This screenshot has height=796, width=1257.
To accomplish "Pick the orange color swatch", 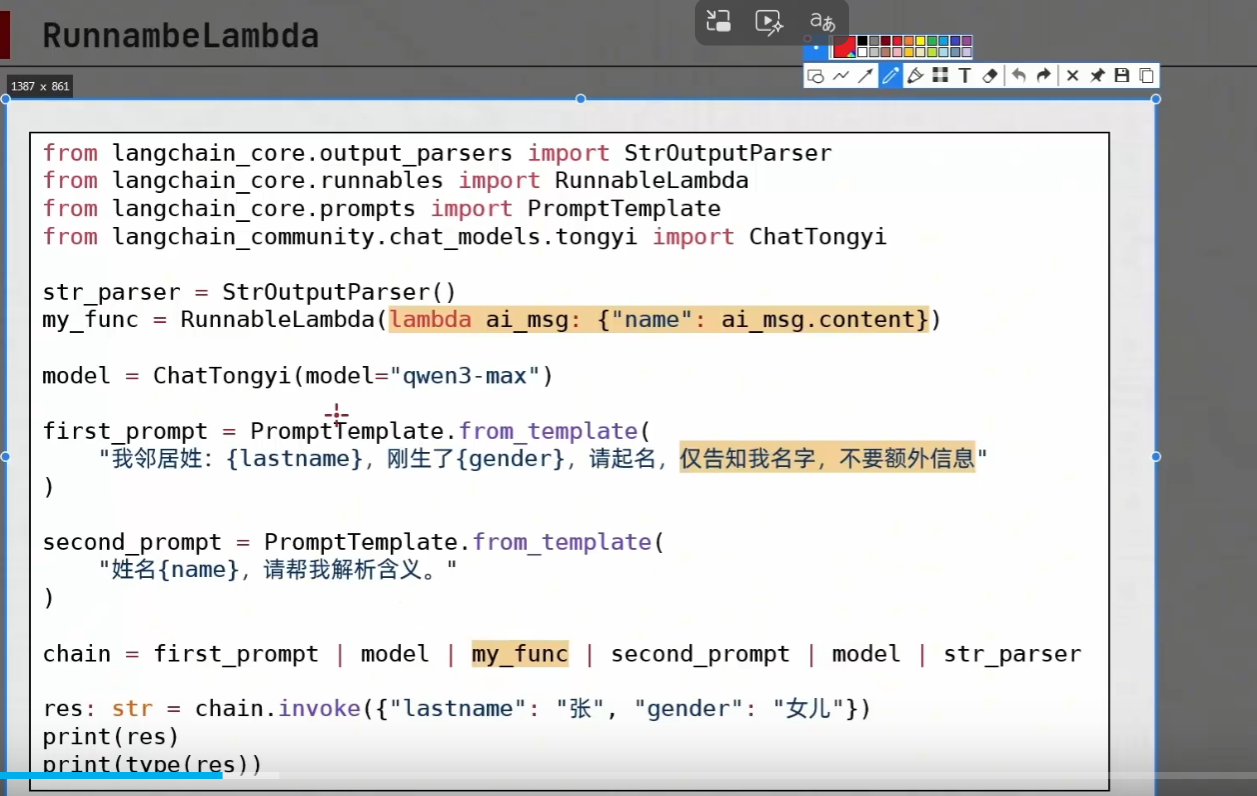I will (909, 41).
